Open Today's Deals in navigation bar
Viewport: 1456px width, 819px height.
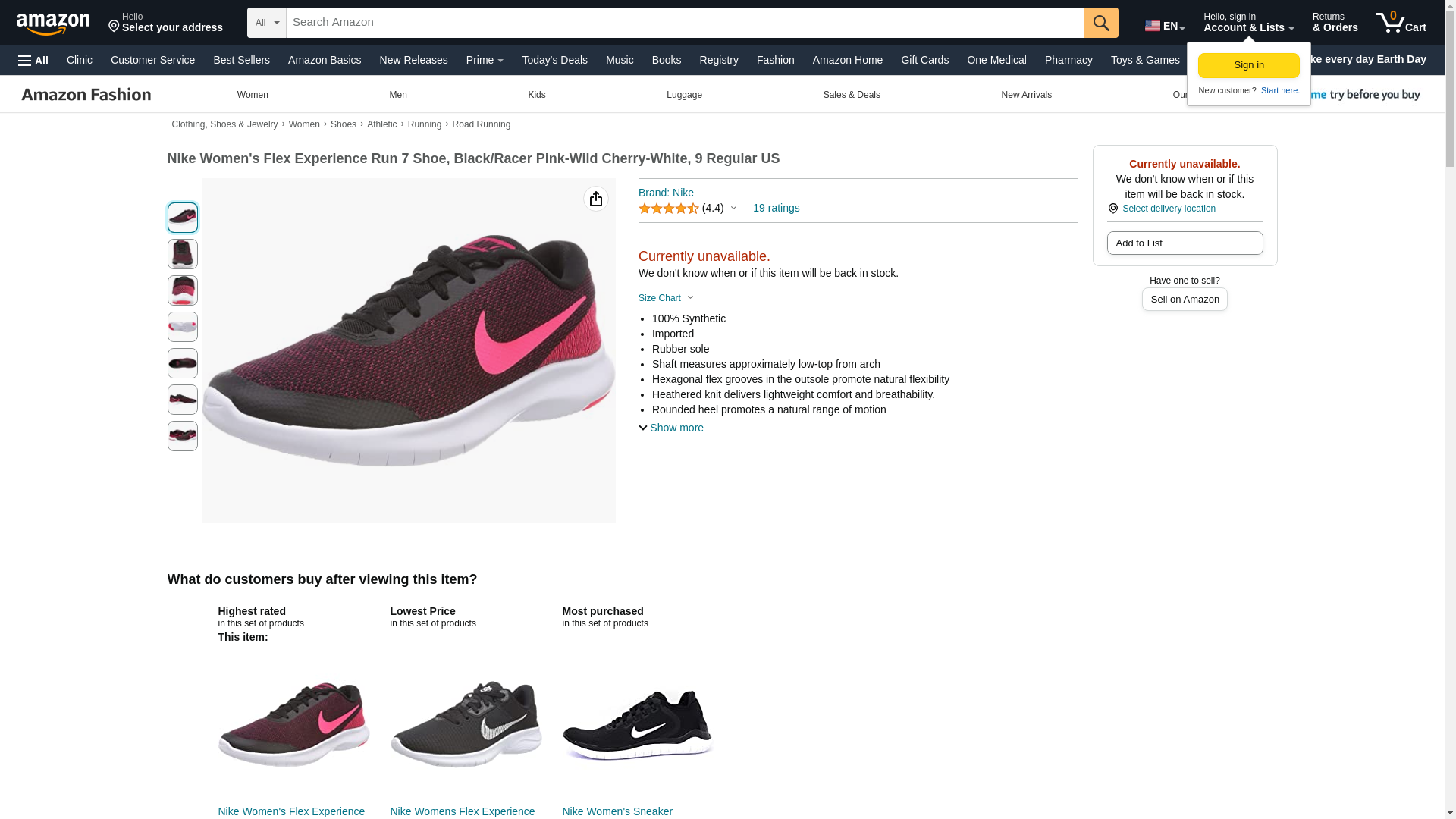tap(554, 60)
